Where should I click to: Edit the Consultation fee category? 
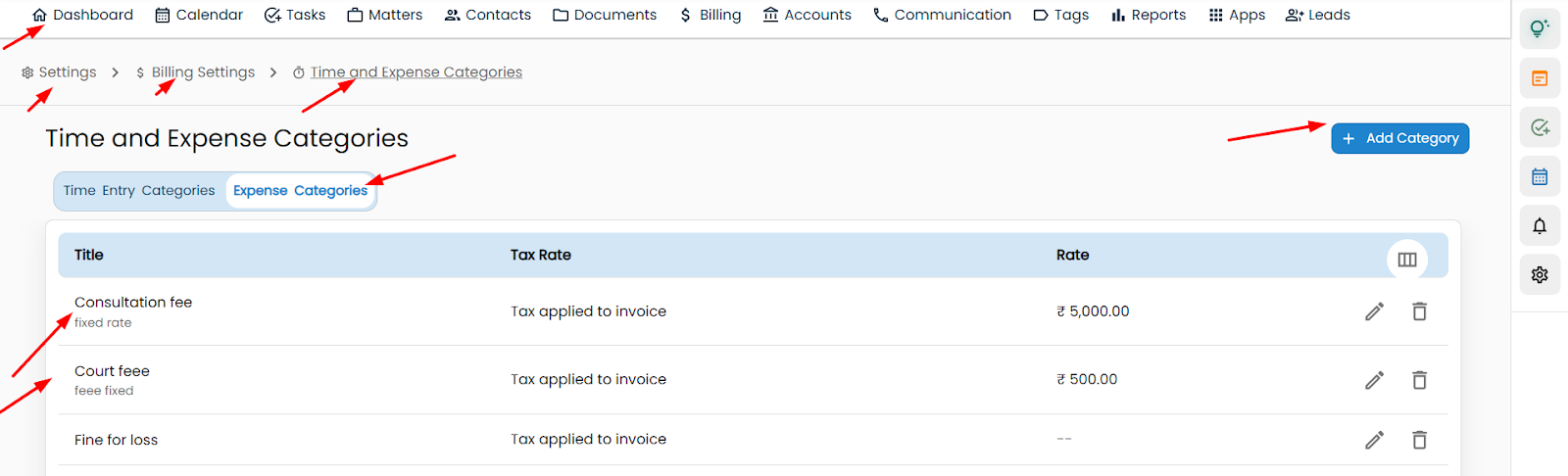click(x=1374, y=311)
